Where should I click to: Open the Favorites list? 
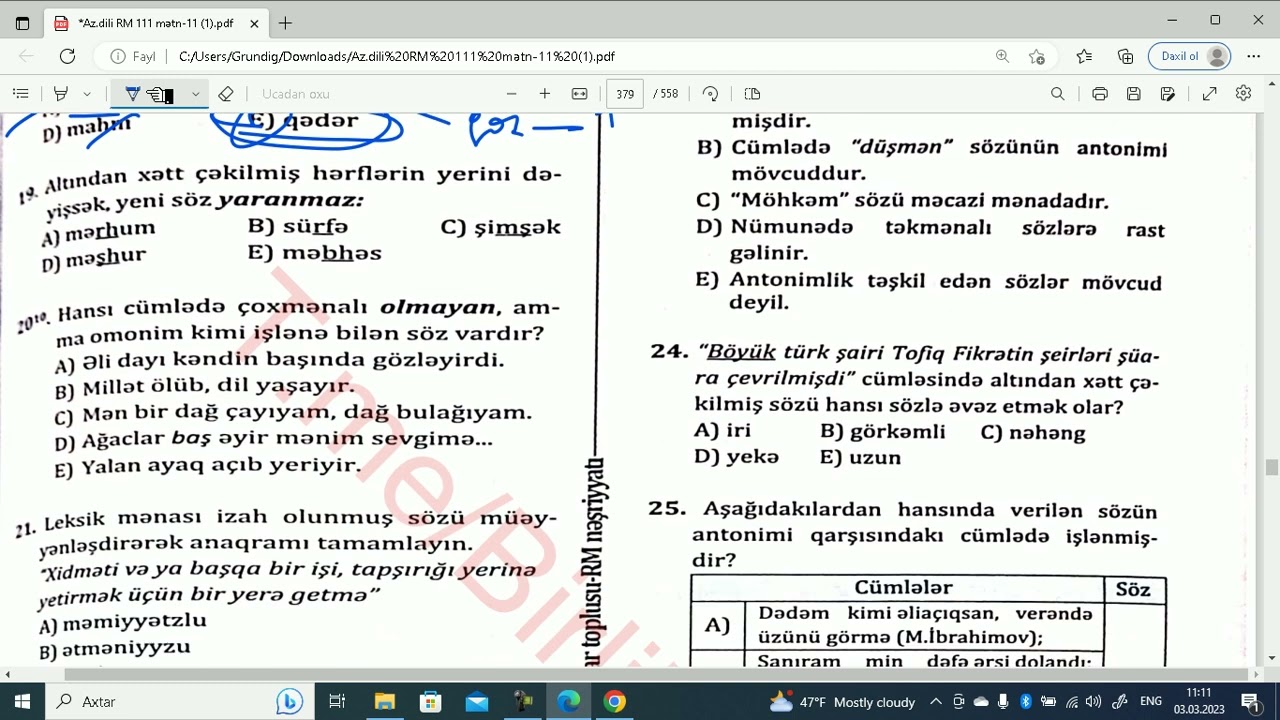tap(1084, 57)
